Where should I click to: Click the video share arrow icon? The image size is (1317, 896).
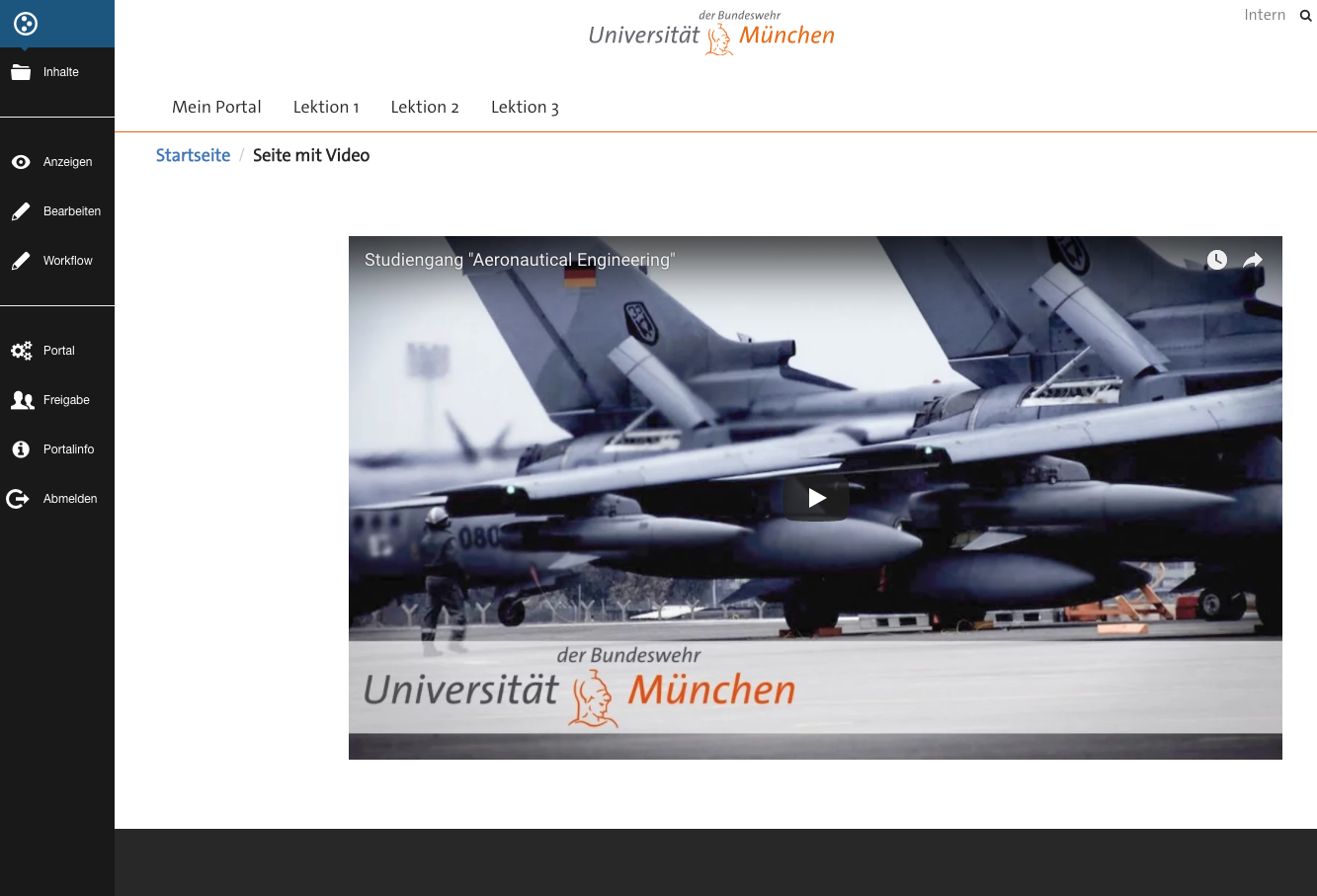point(1253,260)
